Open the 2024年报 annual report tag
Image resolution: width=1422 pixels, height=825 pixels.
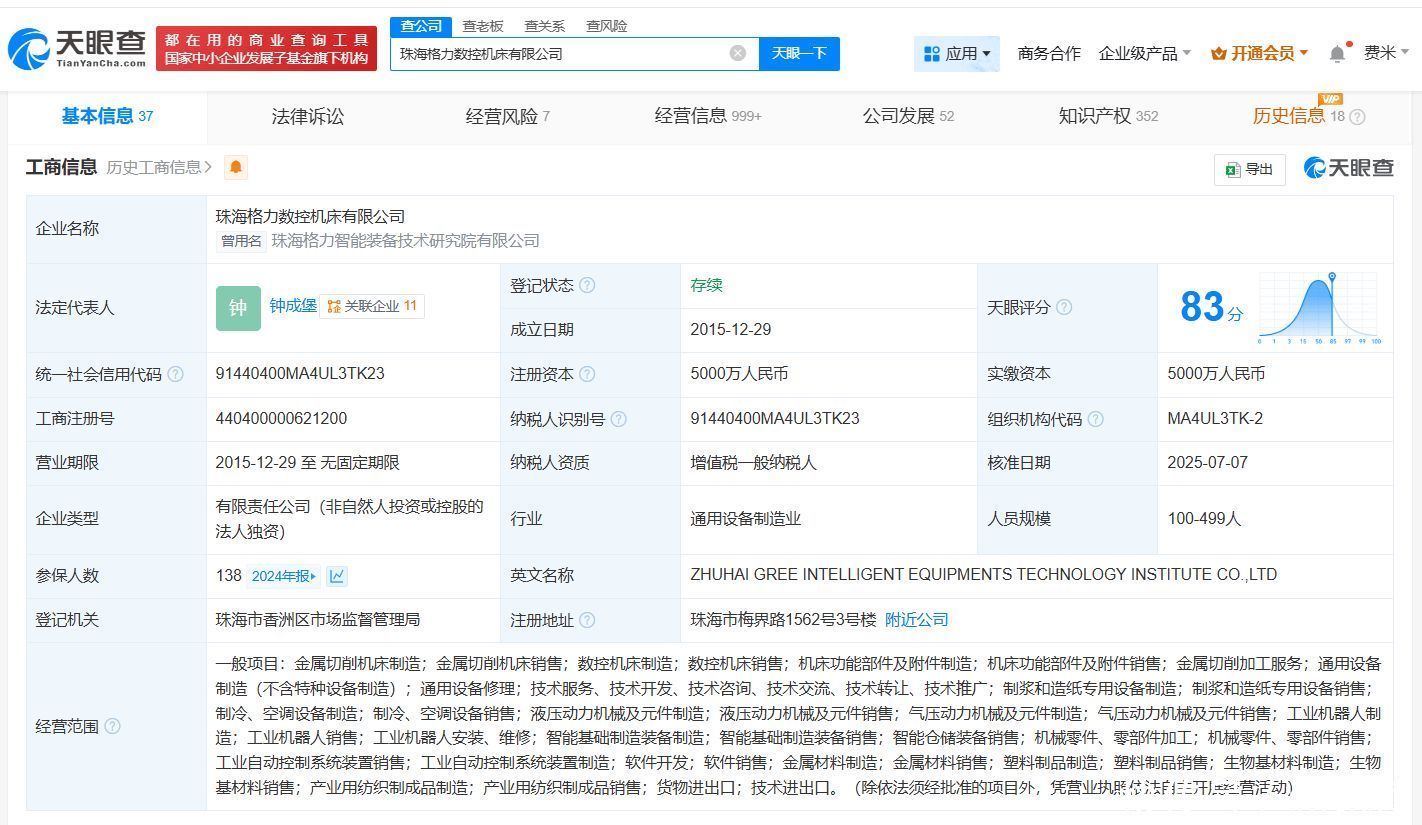tap(284, 576)
